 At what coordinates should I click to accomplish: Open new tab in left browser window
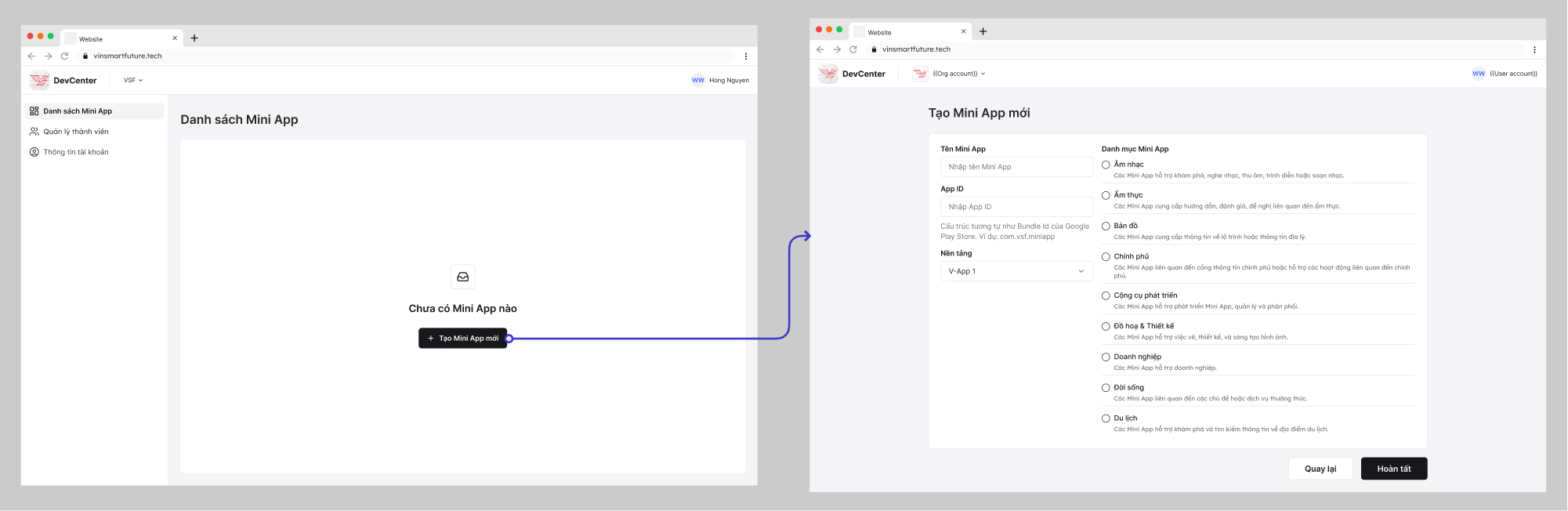click(x=194, y=38)
